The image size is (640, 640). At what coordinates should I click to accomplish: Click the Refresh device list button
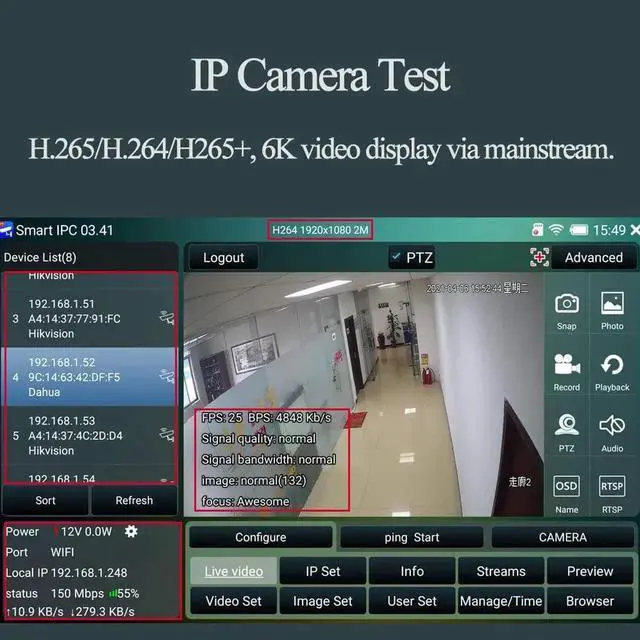[x=134, y=500]
